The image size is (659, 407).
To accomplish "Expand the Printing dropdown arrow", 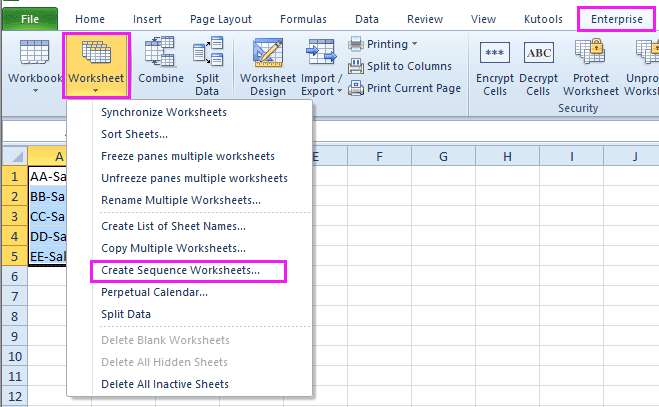I will (x=415, y=44).
